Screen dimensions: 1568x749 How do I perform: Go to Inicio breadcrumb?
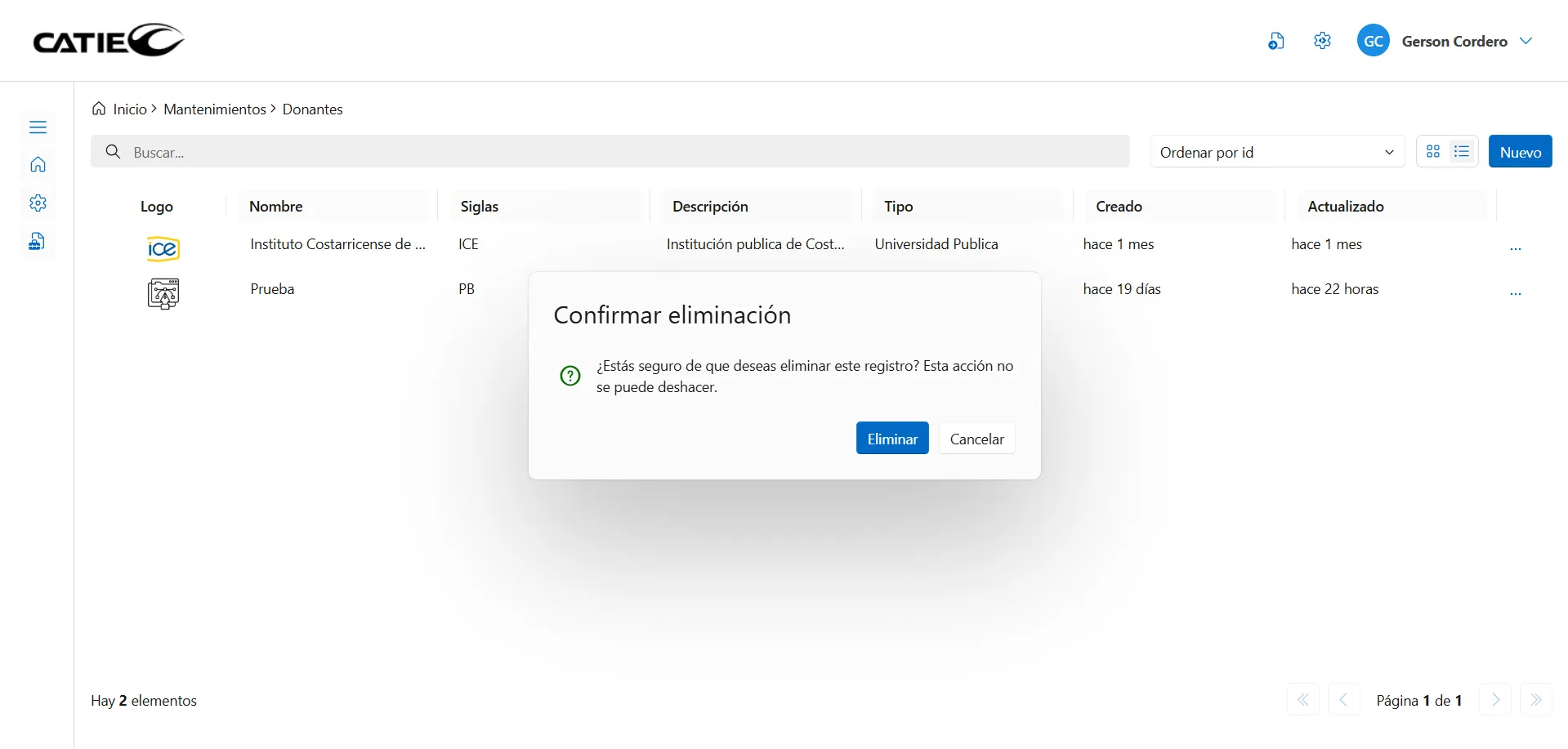[129, 109]
